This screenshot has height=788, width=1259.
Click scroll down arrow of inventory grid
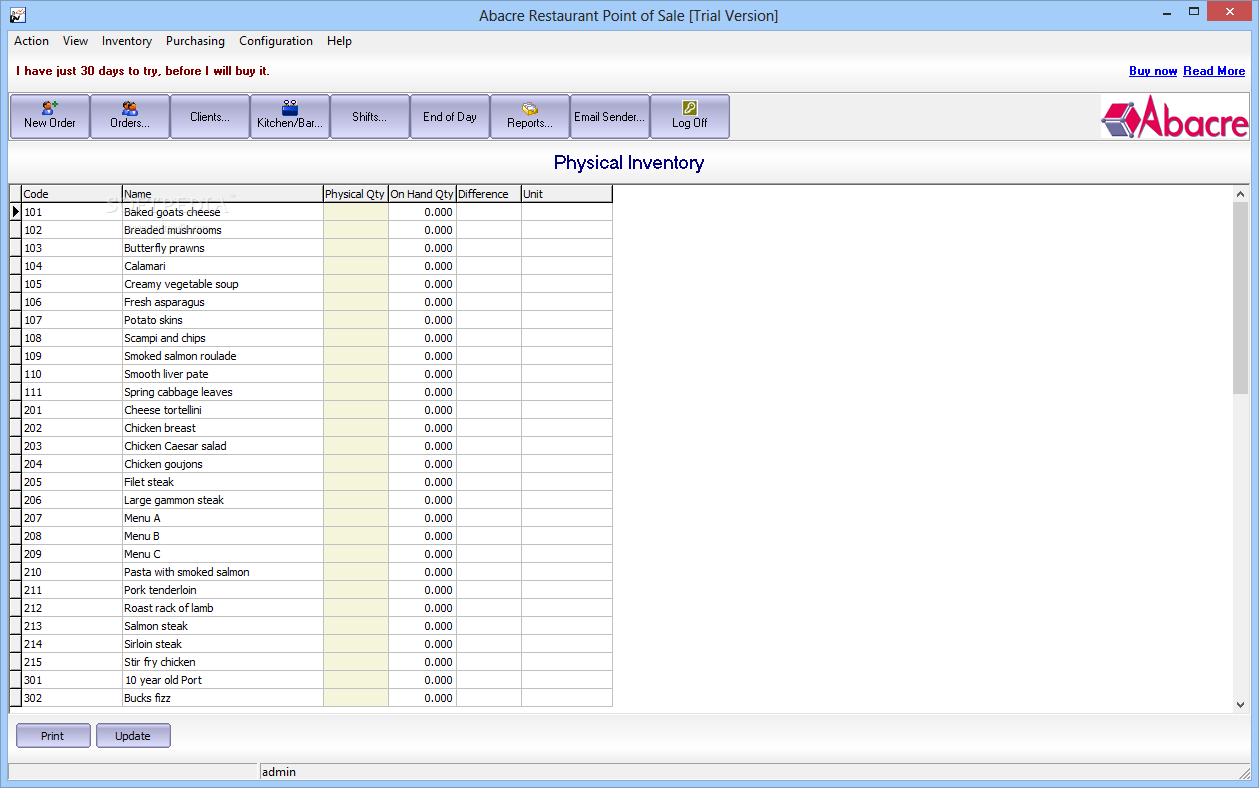pyautogui.click(x=1240, y=704)
